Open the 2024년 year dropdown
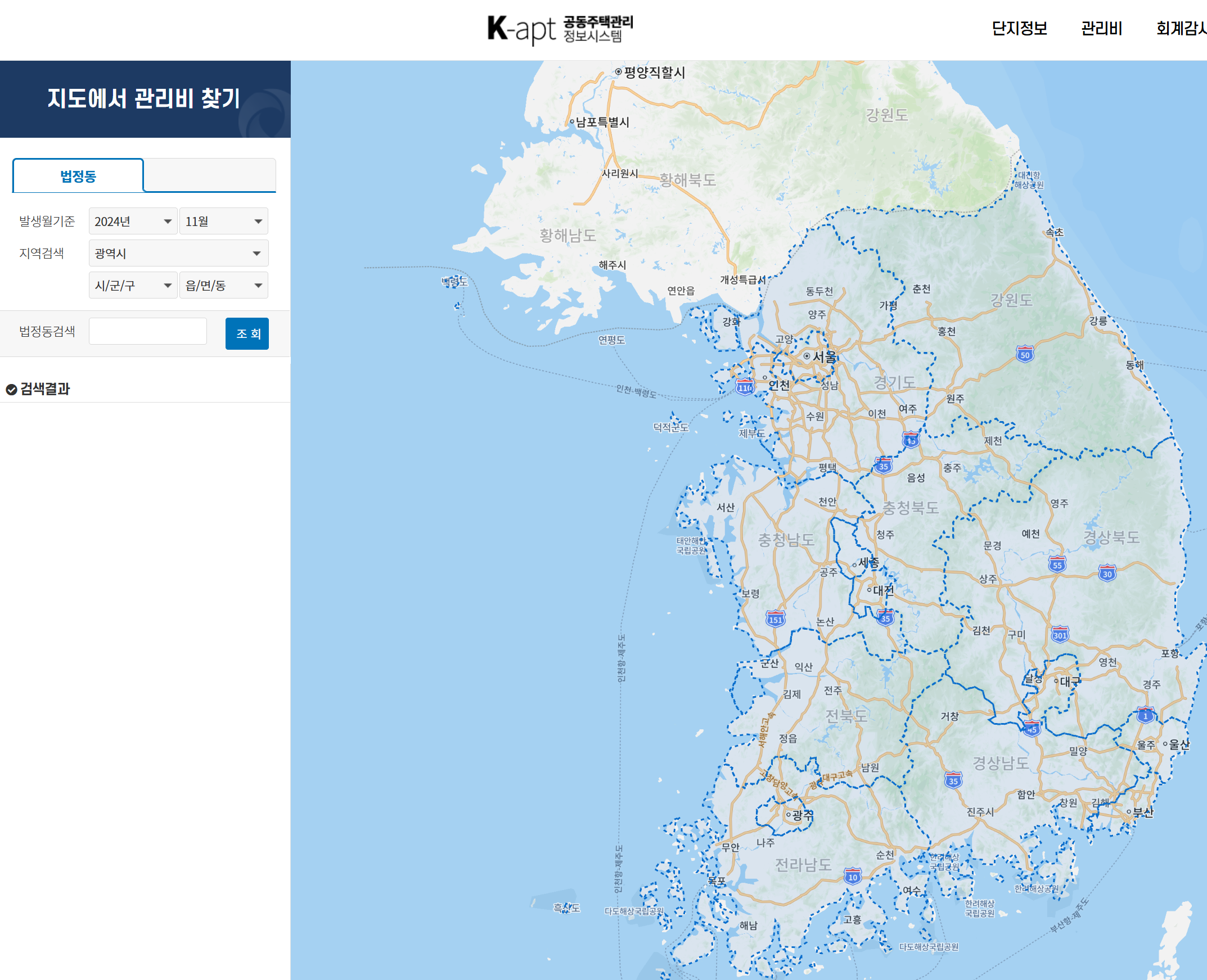Image resolution: width=1207 pixels, height=980 pixels. tap(133, 222)
